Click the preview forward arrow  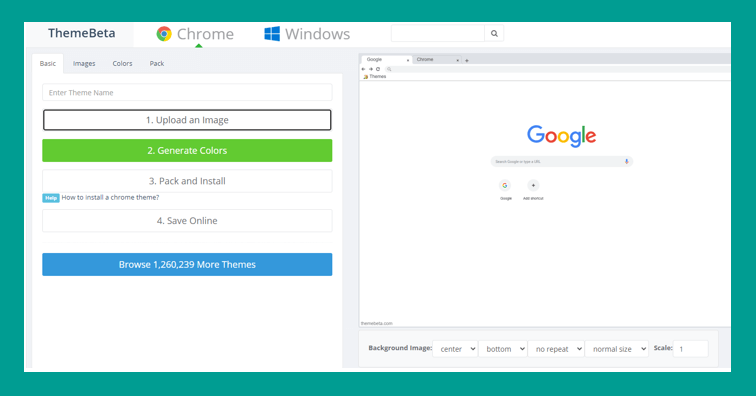point(371,69)
